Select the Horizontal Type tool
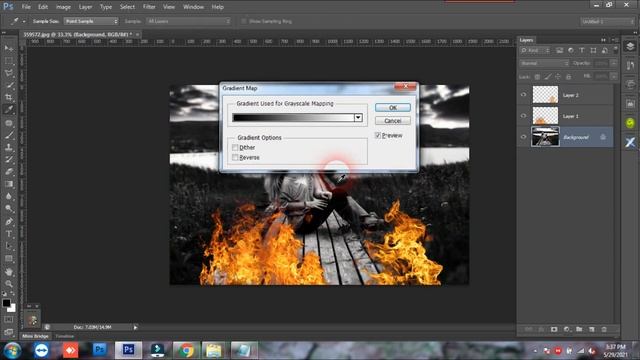Image resolution: width=640 pixels, height=360 pixels. pos(9,234)
